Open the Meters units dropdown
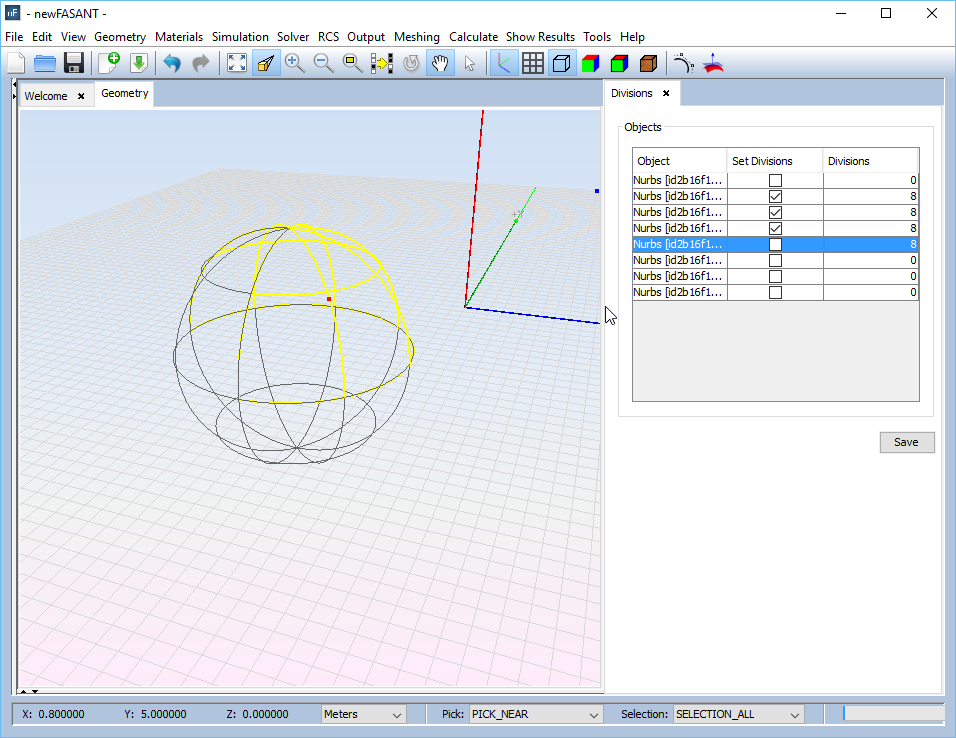The height and width of the screenshot is (738, 956). point(363,714)
